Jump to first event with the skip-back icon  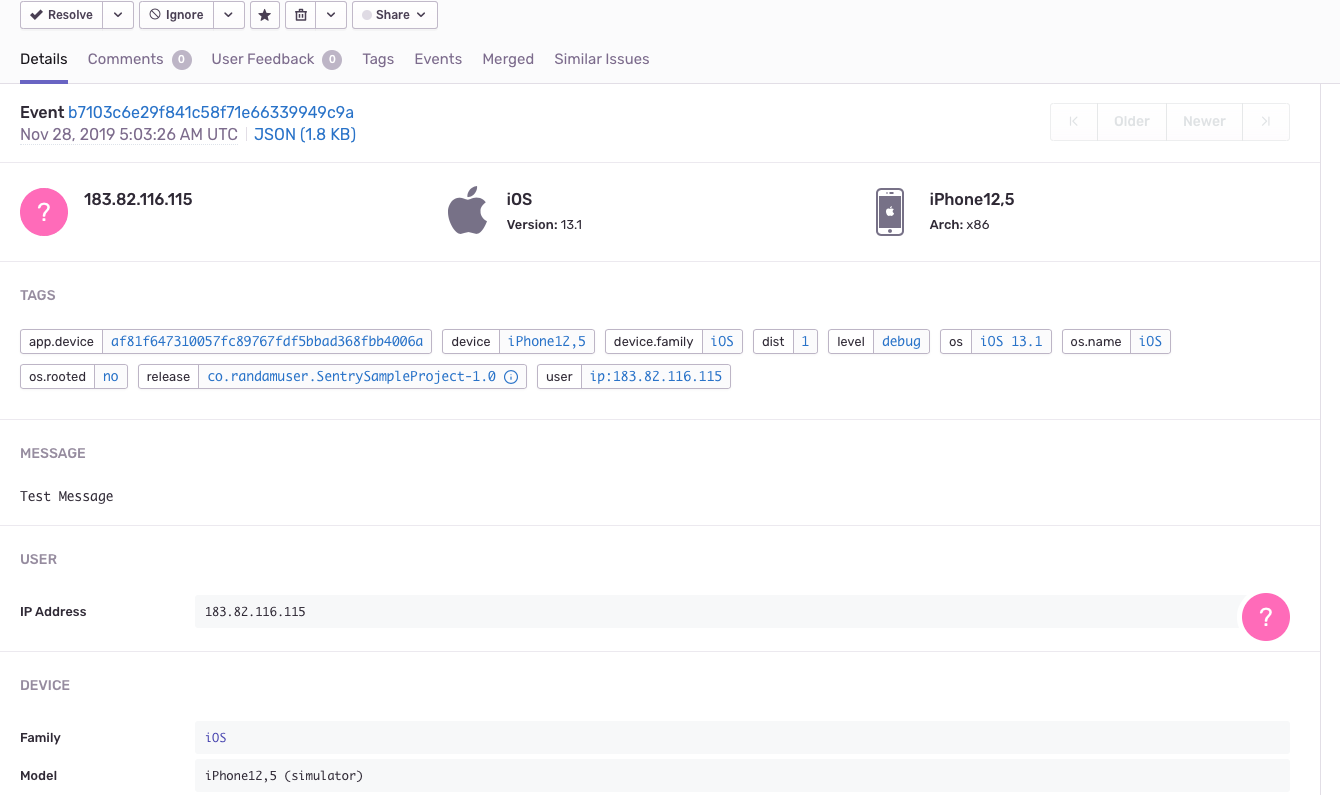pos(1073,121)
